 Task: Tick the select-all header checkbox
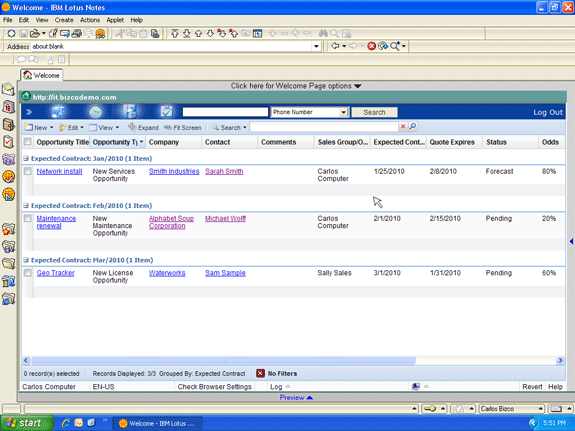(x=28, y=142)
